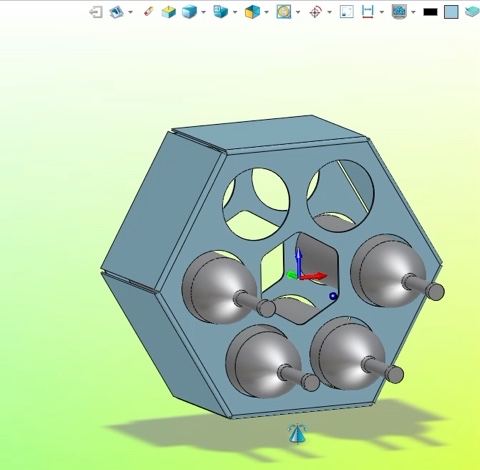The image size is (480, 470).
Task: Click the cube with view label tag icon
Action: click(220, 12)
